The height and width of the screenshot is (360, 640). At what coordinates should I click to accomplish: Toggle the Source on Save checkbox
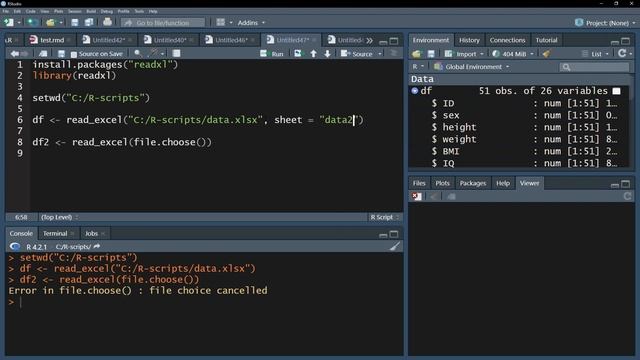pos(74,54)
